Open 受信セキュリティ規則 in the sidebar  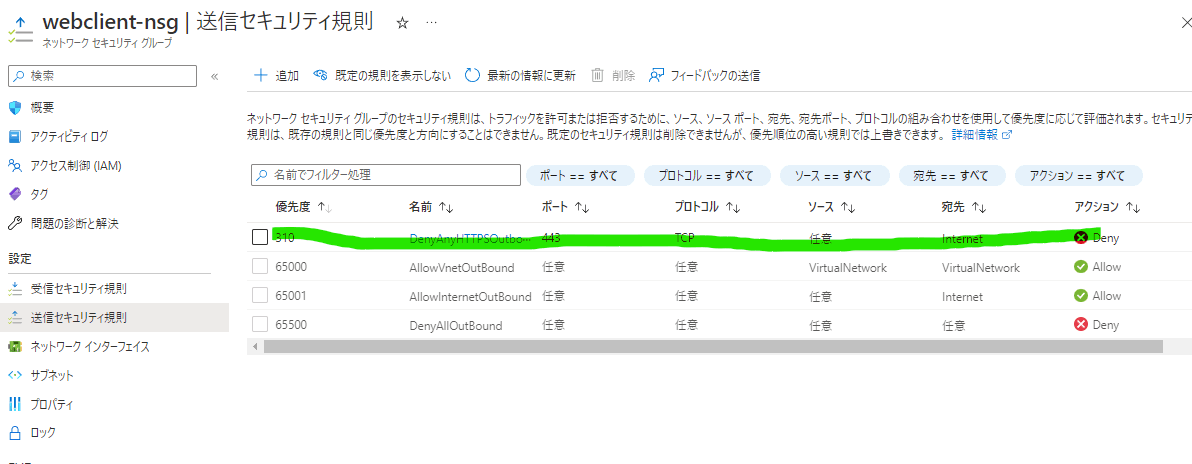(78, 289)
